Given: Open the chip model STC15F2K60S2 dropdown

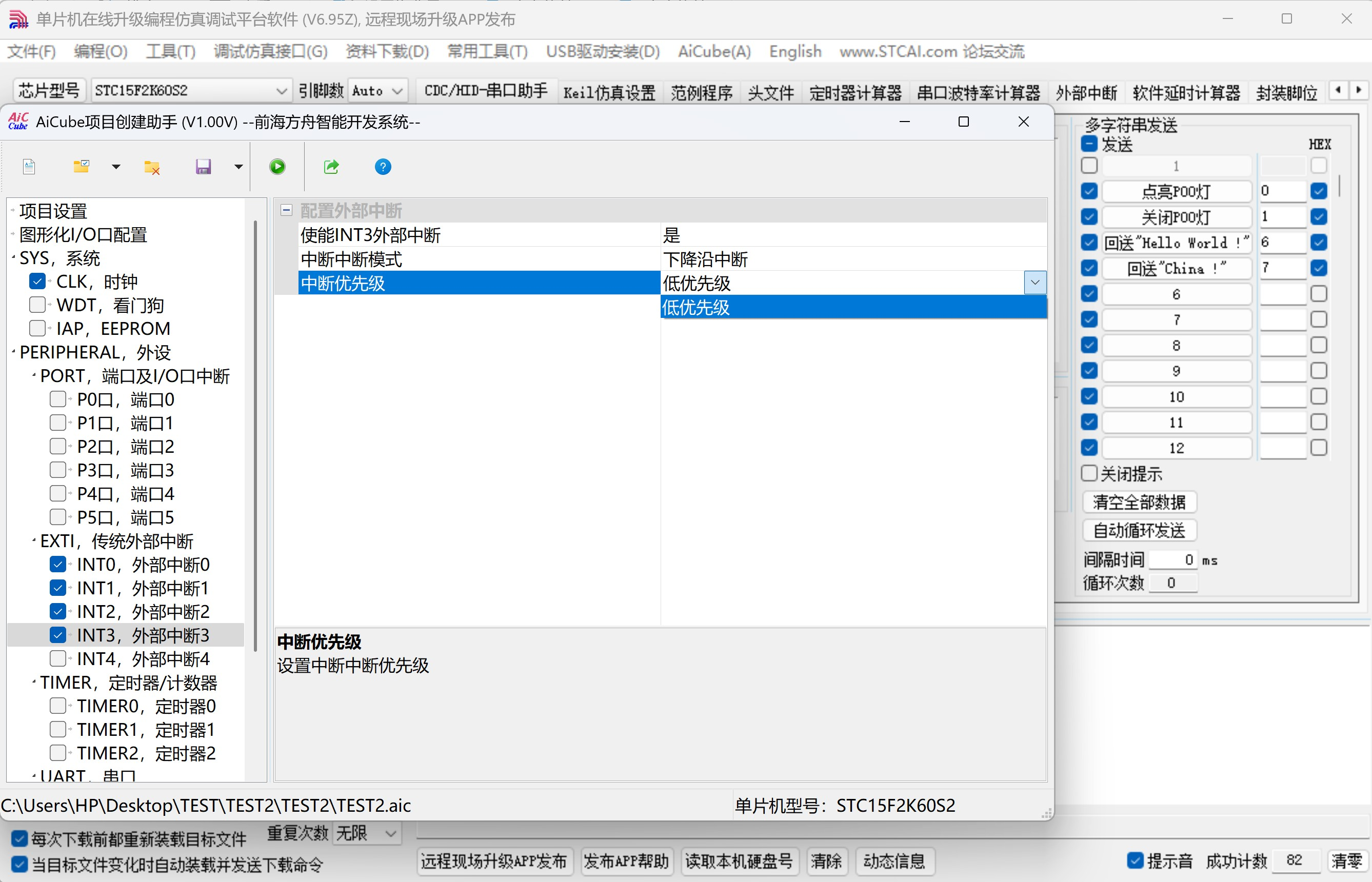Looking at the screenshot, I should pos(281,90).
